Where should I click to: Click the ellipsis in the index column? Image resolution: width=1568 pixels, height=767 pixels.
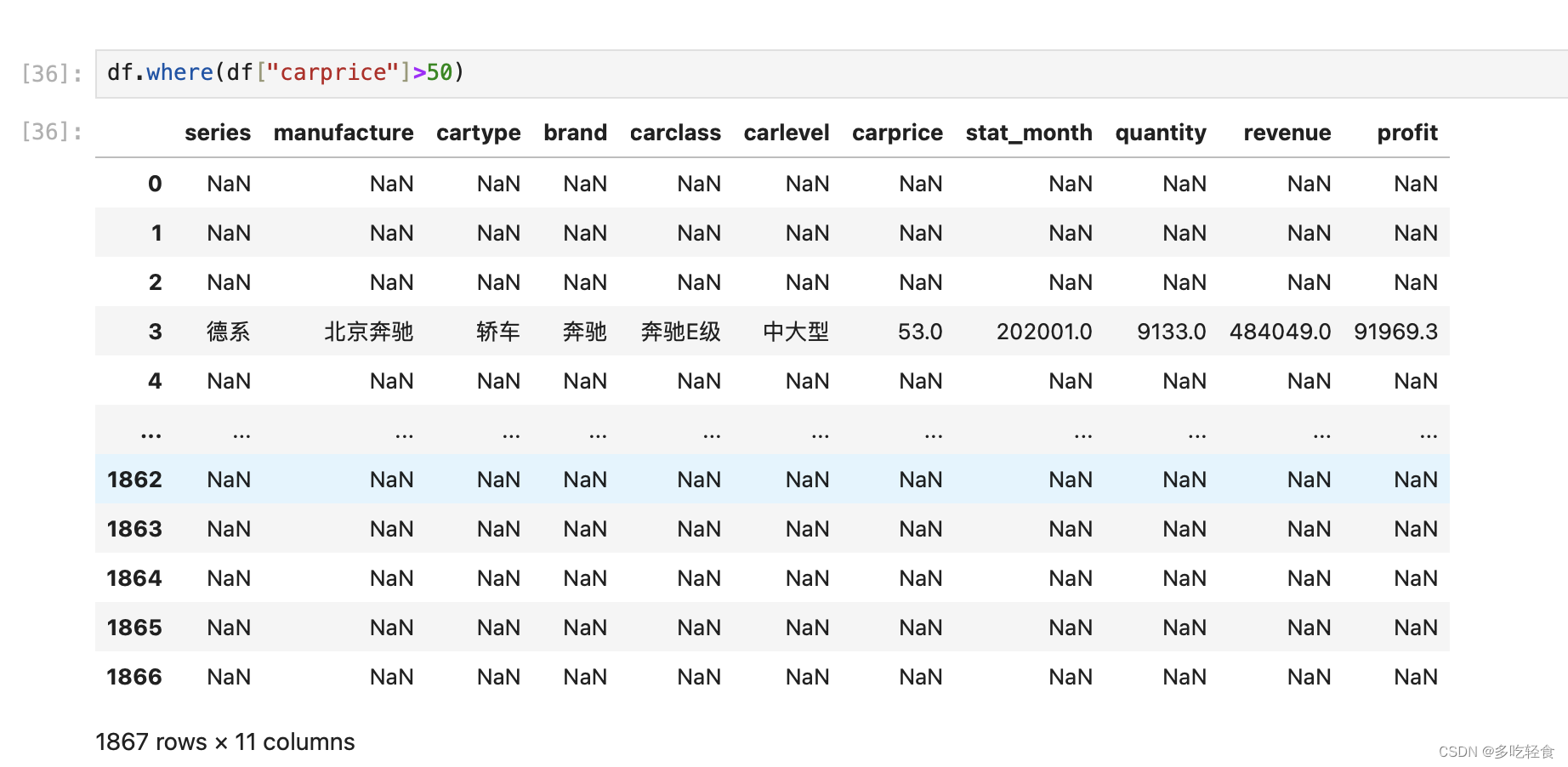[151, 435]
